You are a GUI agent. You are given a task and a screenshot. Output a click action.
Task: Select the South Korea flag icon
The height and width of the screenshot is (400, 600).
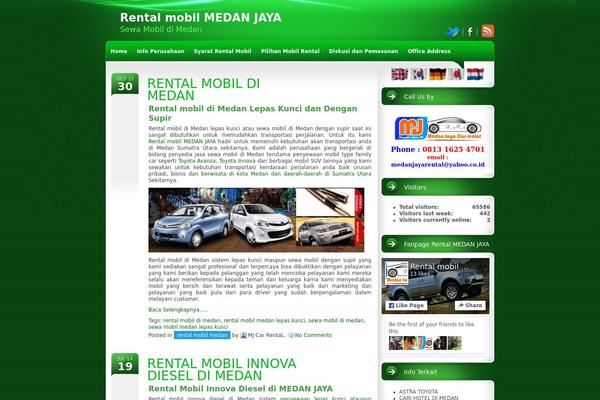coord(418,74)
